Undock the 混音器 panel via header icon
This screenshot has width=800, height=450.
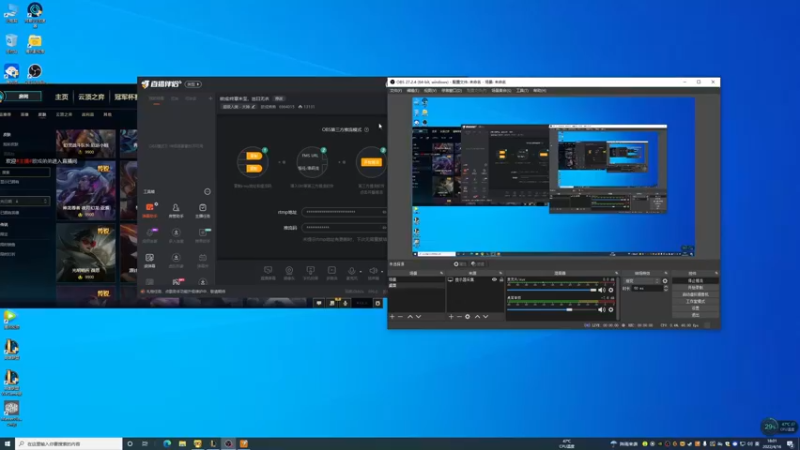tap(616, 273)
